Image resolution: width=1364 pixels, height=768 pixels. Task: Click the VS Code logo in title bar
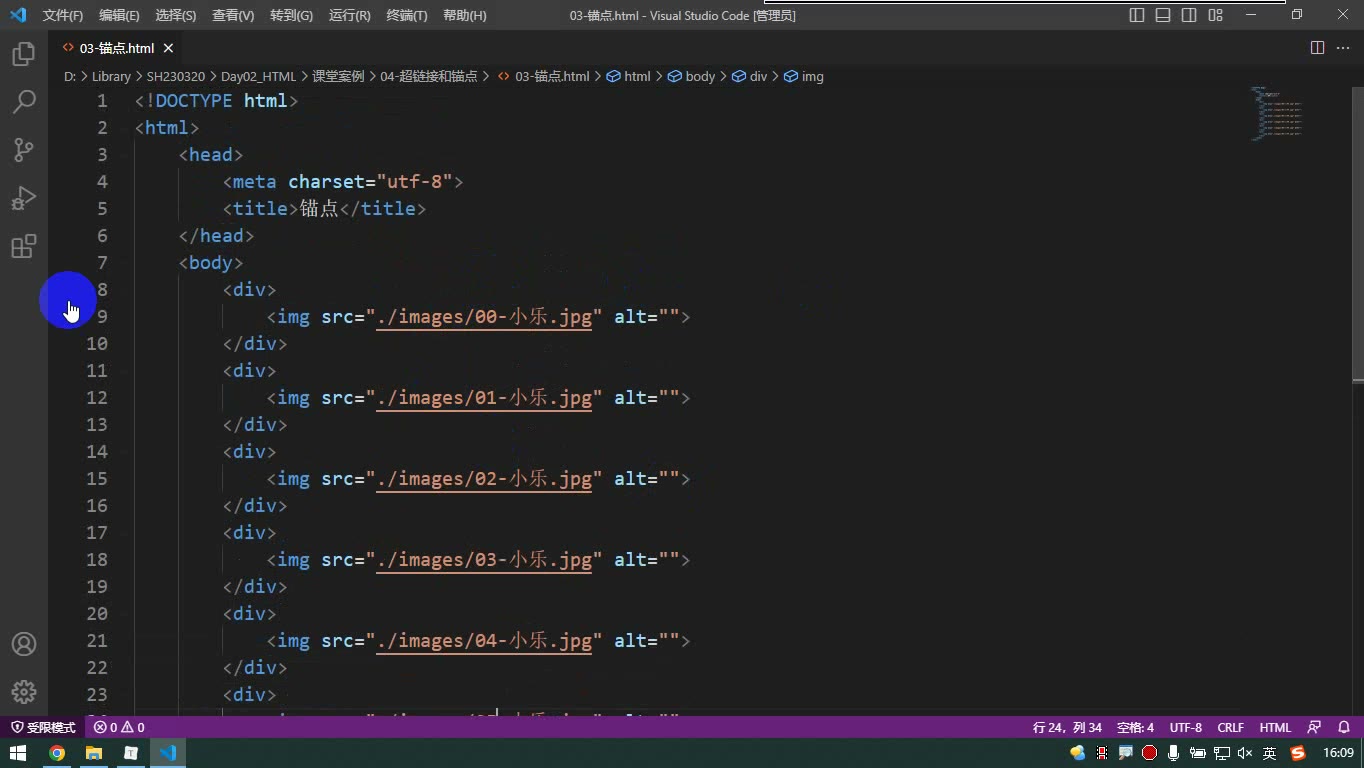(17, 15)
